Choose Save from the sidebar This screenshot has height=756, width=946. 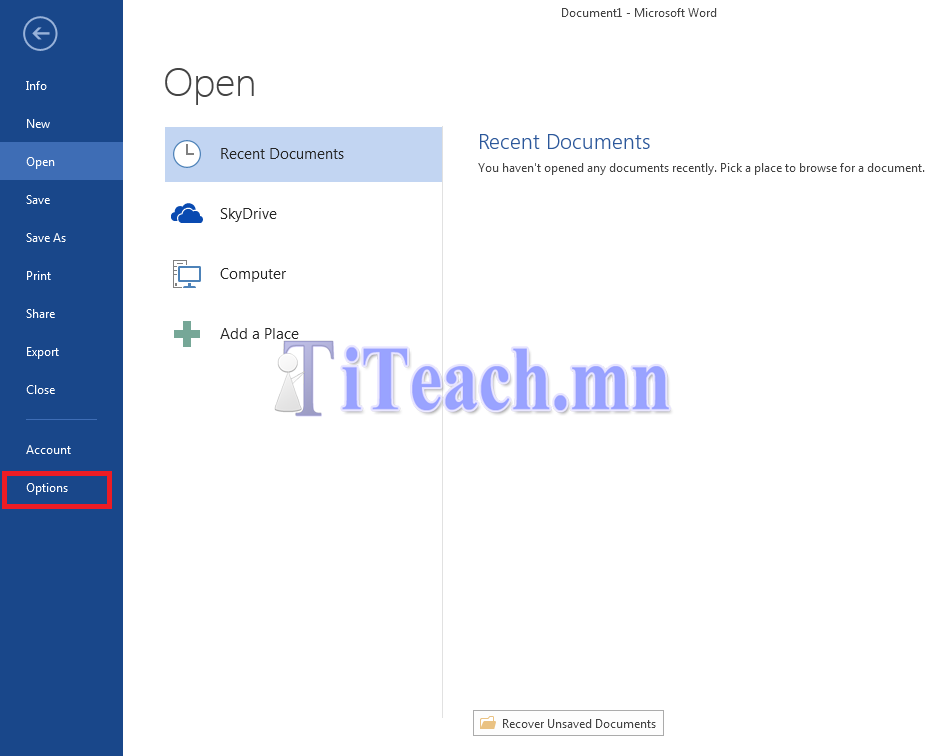38,200
